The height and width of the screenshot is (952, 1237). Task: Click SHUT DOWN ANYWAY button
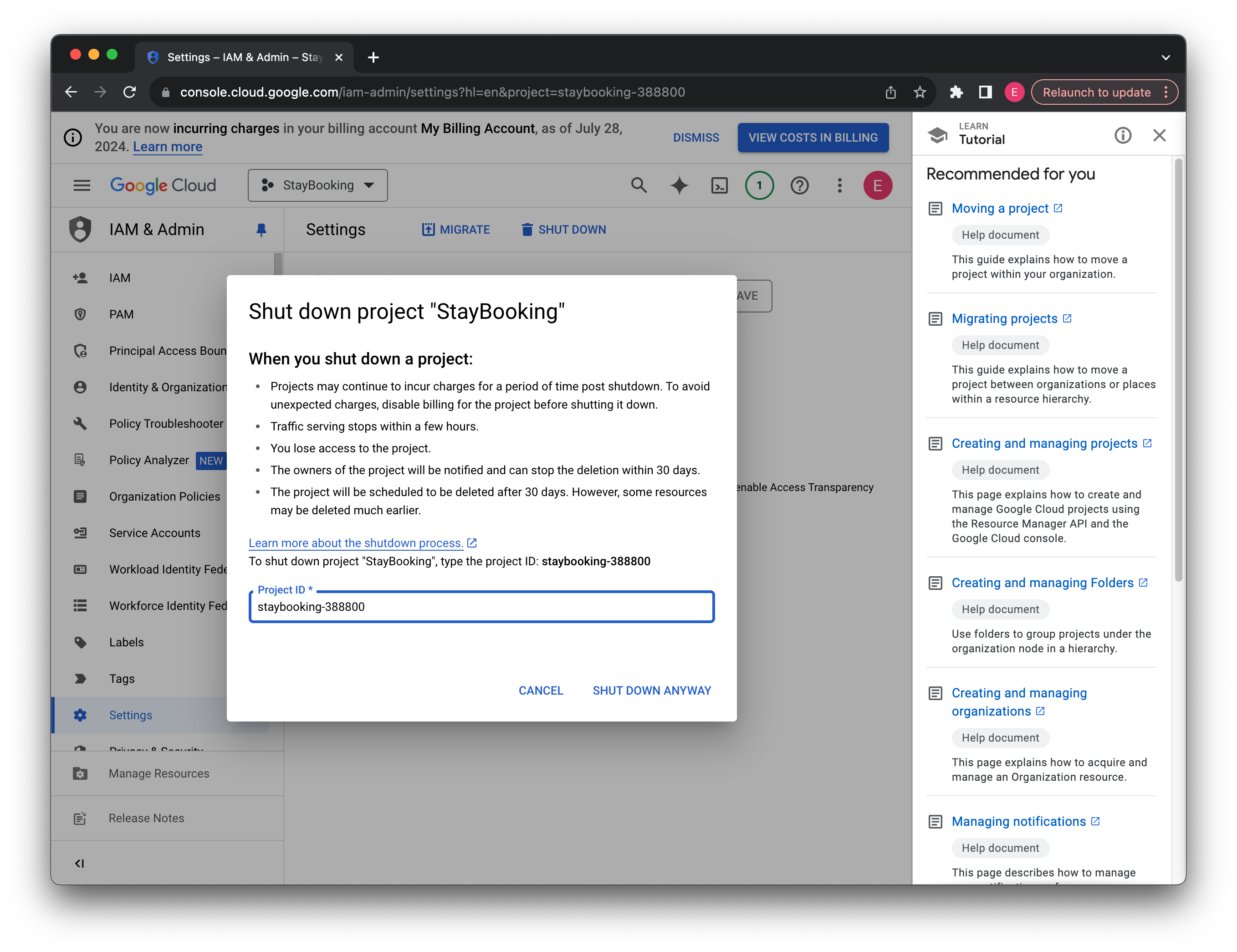point(651,691)
